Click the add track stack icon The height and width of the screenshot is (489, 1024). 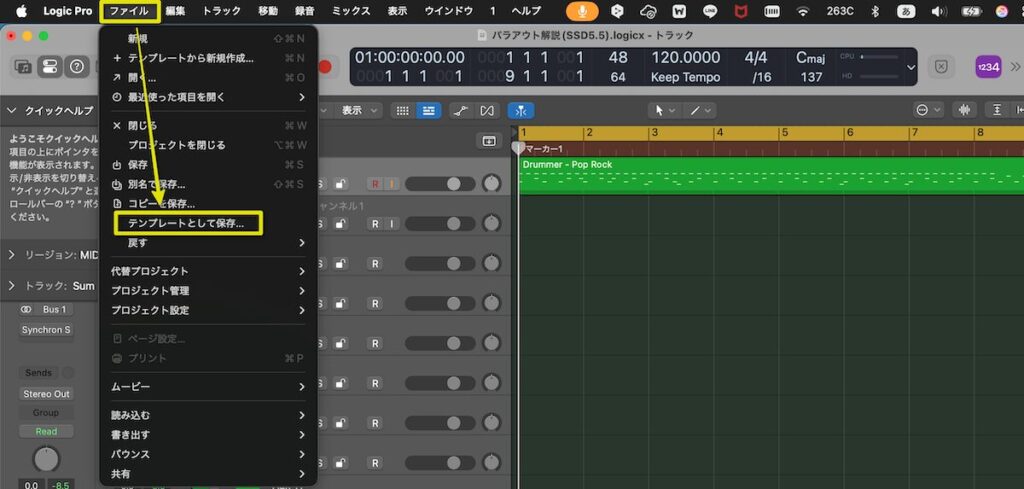click(489, 141)
